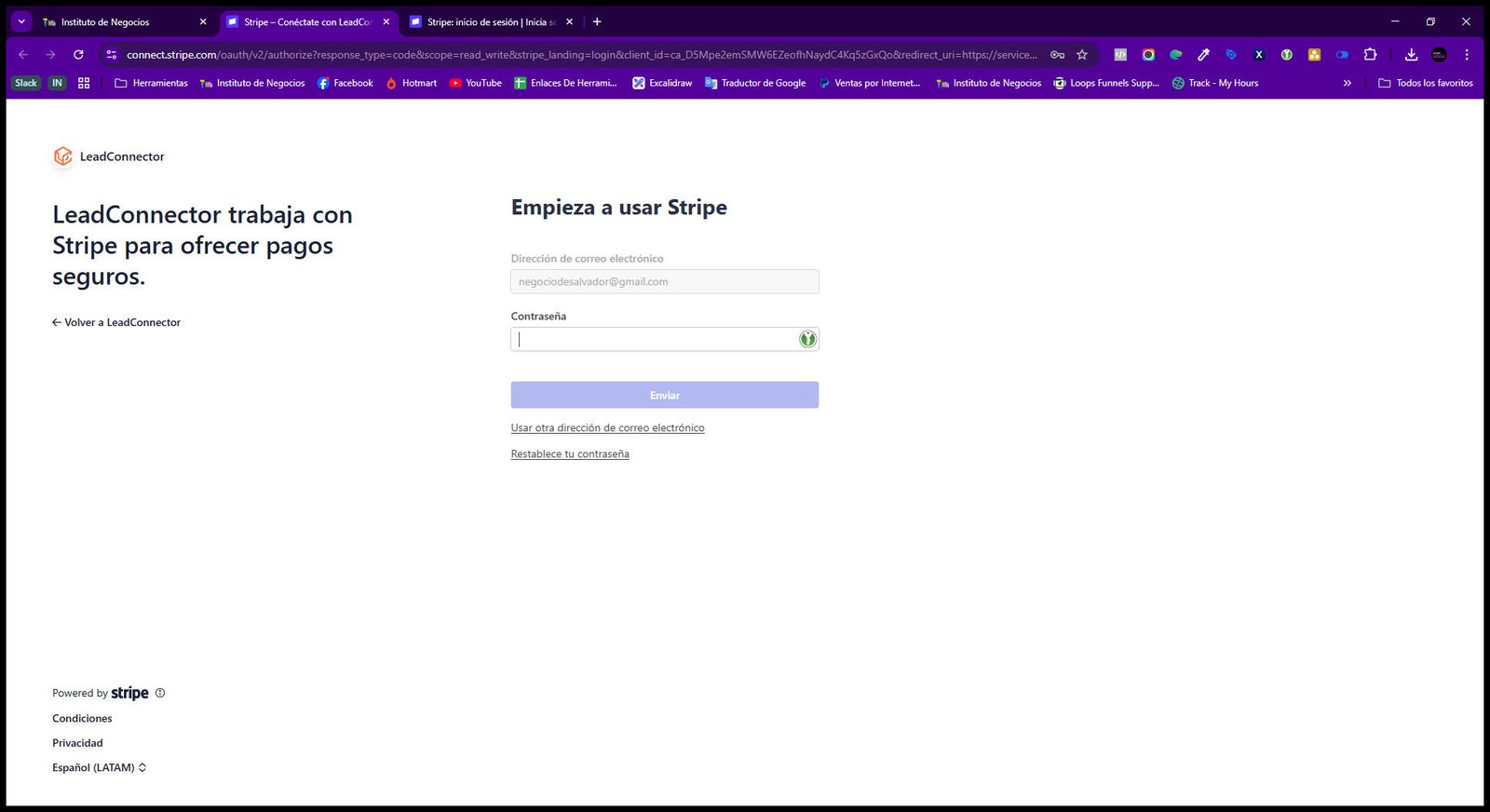The width and height of the screenshot is (1490, 812).
Task: Click the password manager icon in Contraseña field
Action: [x=807, y=339]
